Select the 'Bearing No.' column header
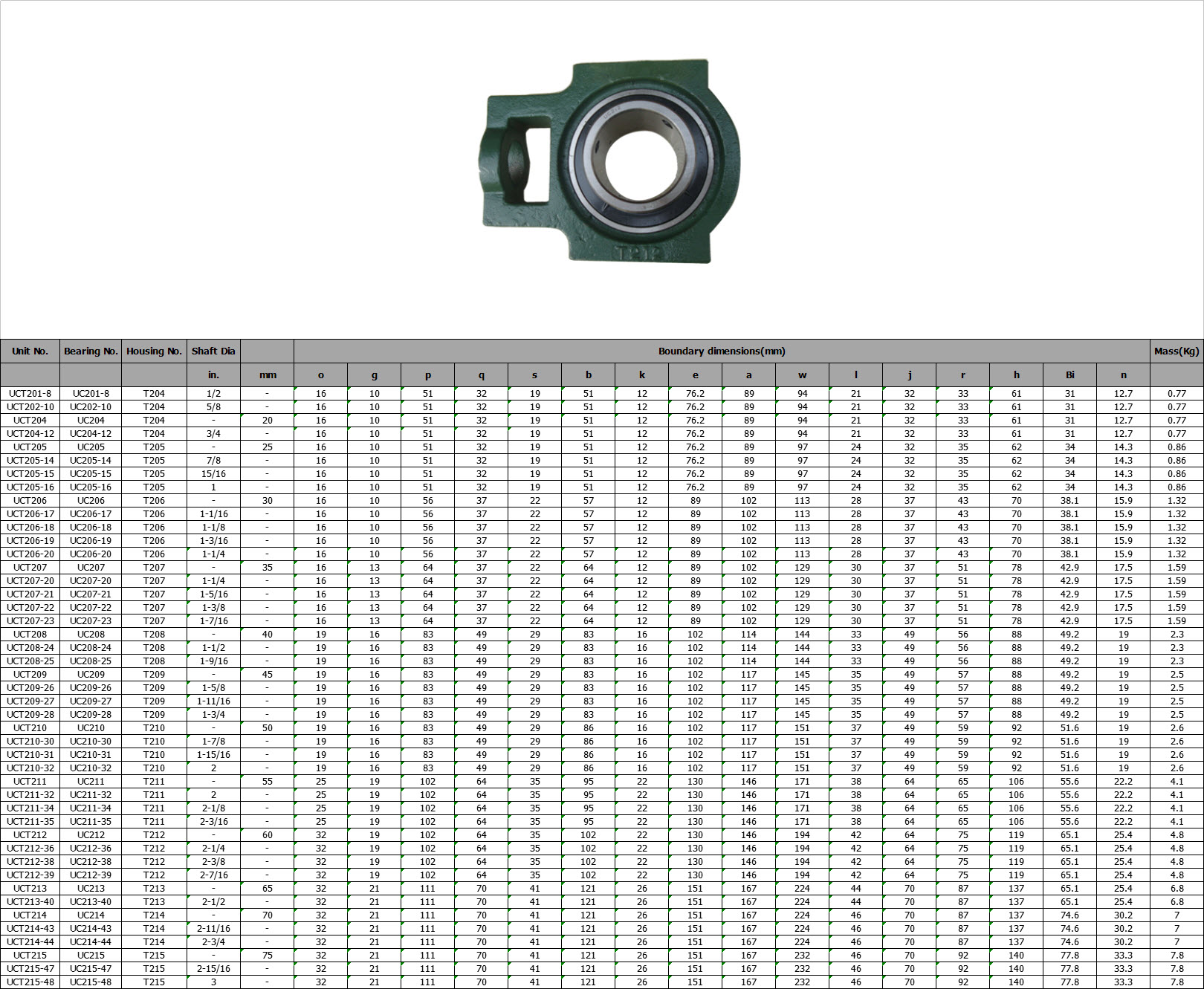The height and width of the screenshot is (989, 1204). click(x=91, y=351)
